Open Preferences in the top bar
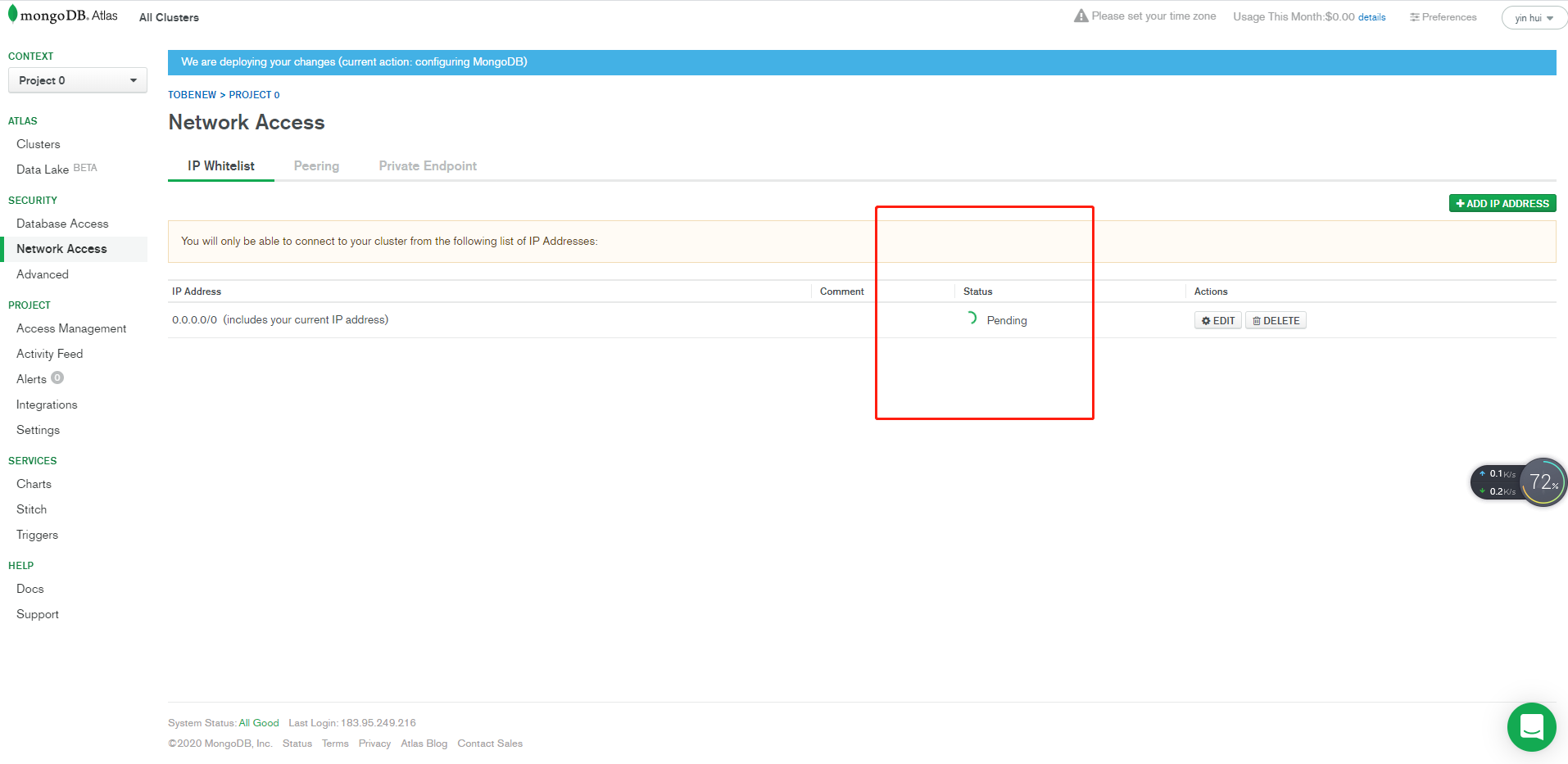This screenshot has height=764, width=1568. tap(1443, 17)
